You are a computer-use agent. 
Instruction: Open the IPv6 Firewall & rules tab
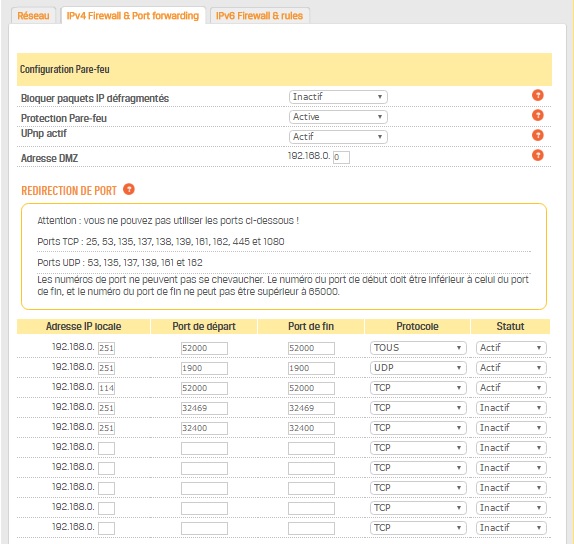(259, 16)
